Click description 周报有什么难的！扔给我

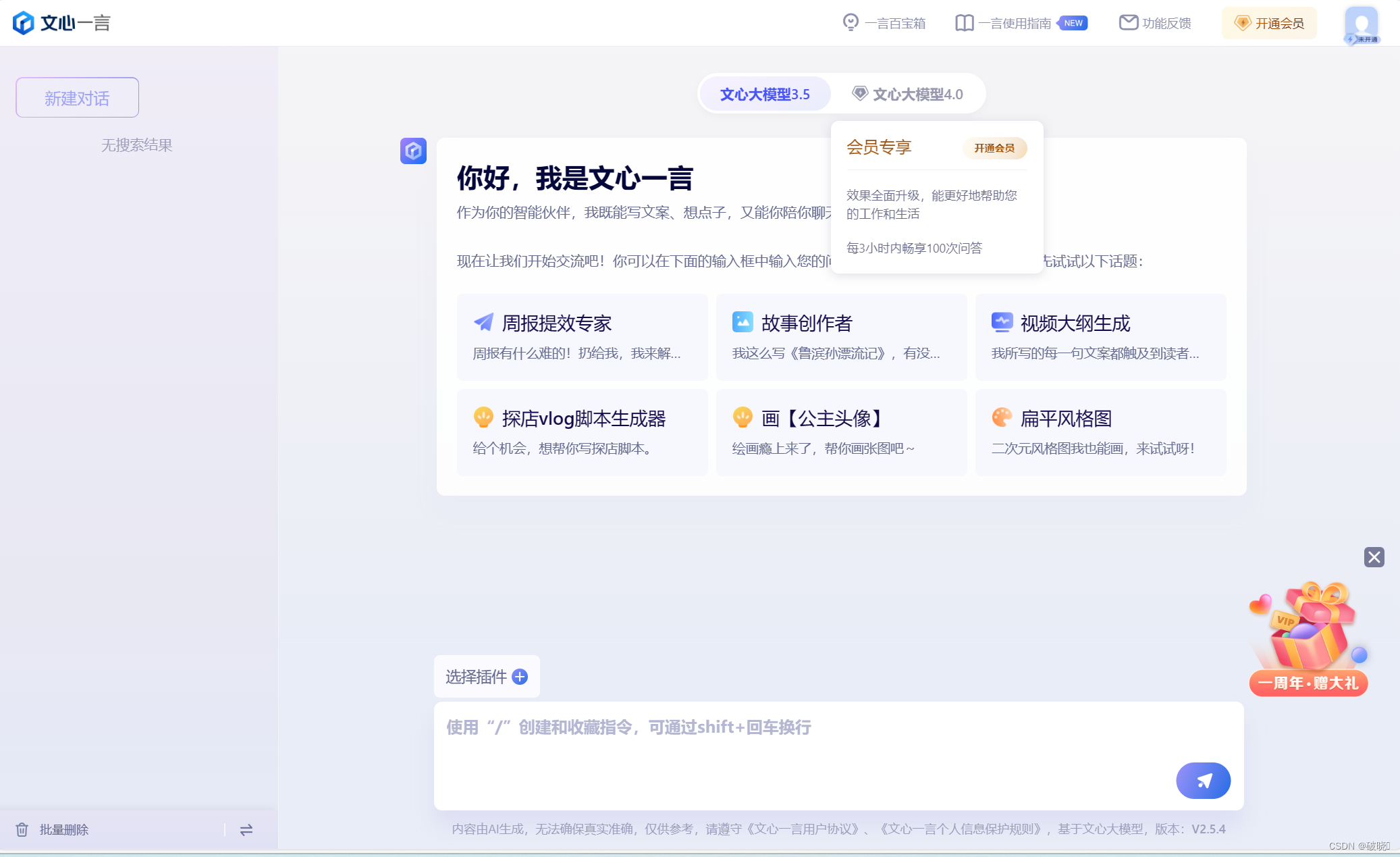tap(576, 353)
